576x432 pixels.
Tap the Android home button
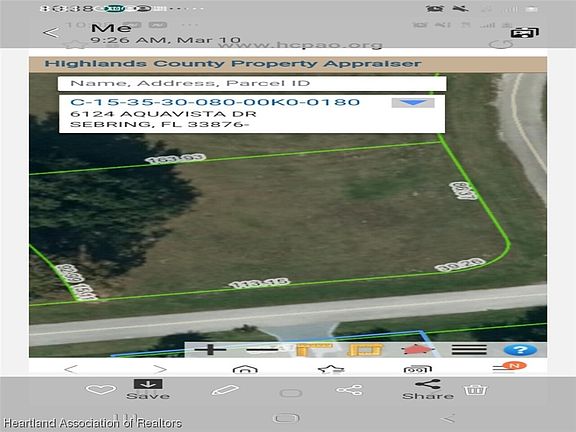click(287, 418)
